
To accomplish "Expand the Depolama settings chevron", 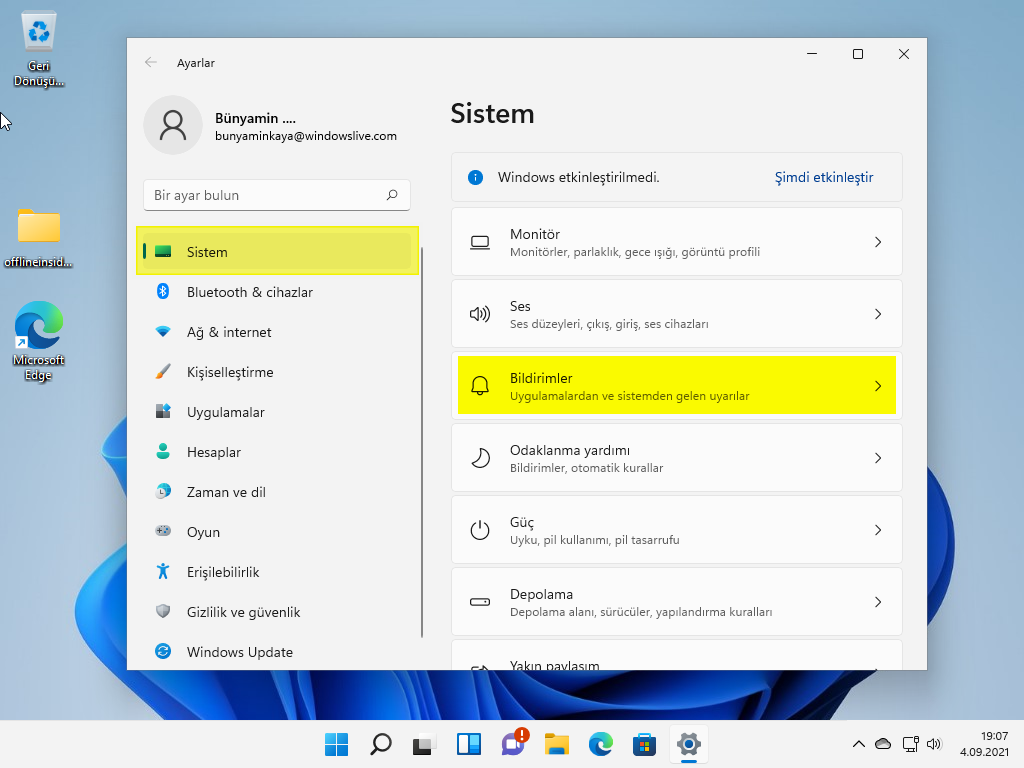I will click(x=878, y=601).
